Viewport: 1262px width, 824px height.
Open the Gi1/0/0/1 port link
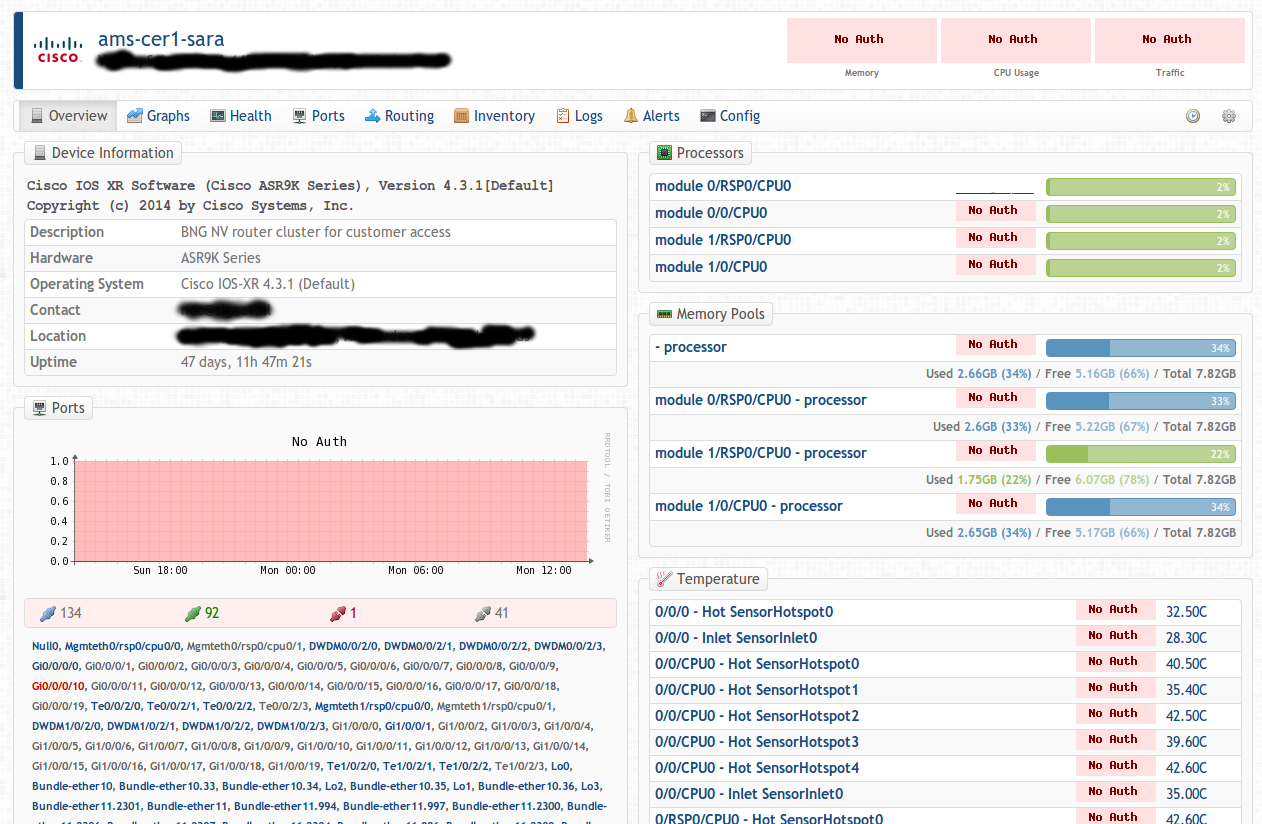(408, 726)
